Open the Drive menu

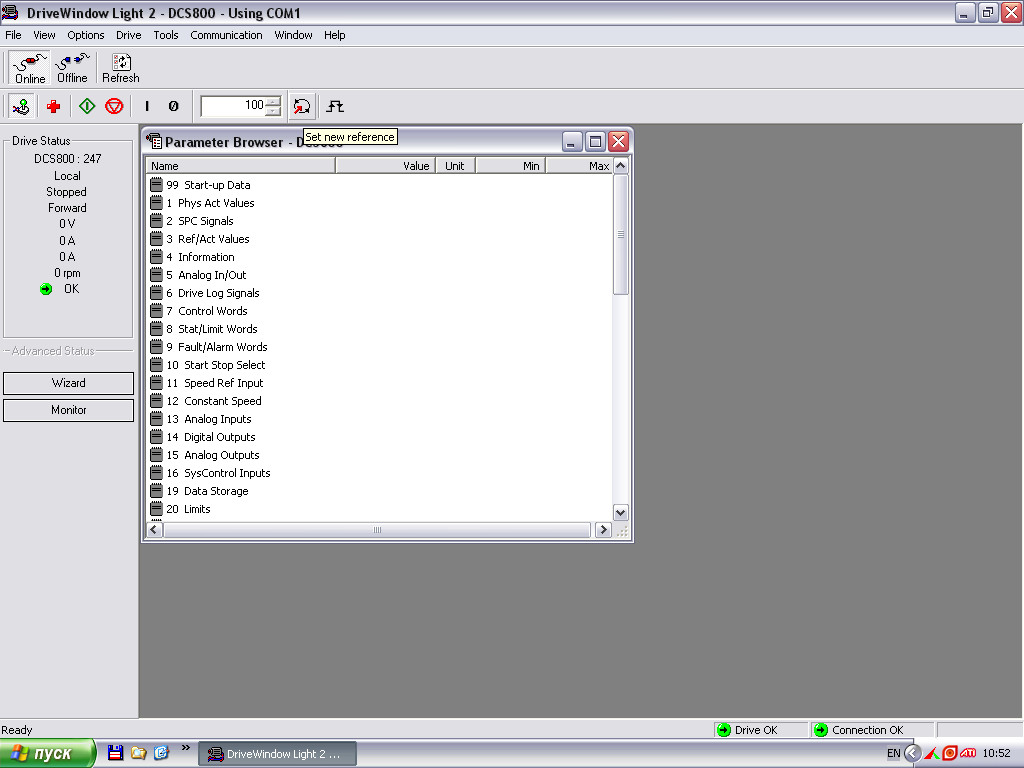[129, 35]
